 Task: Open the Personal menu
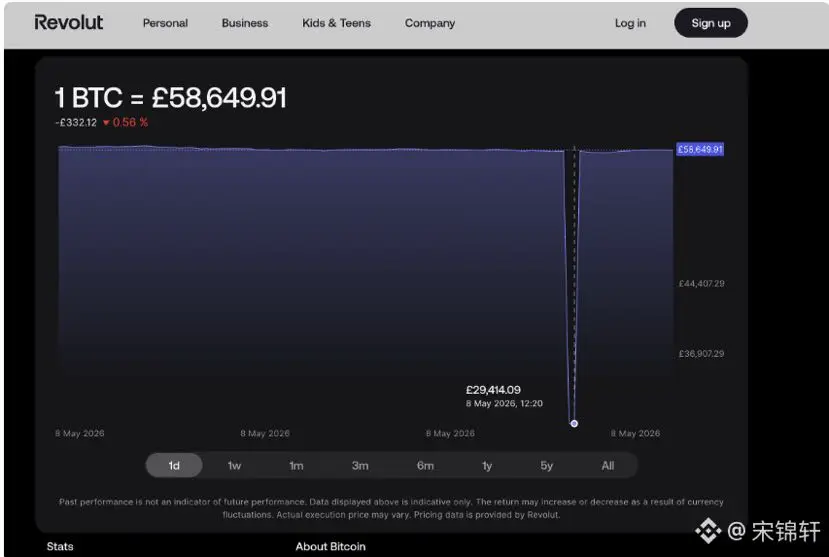(x=165, y=23)
